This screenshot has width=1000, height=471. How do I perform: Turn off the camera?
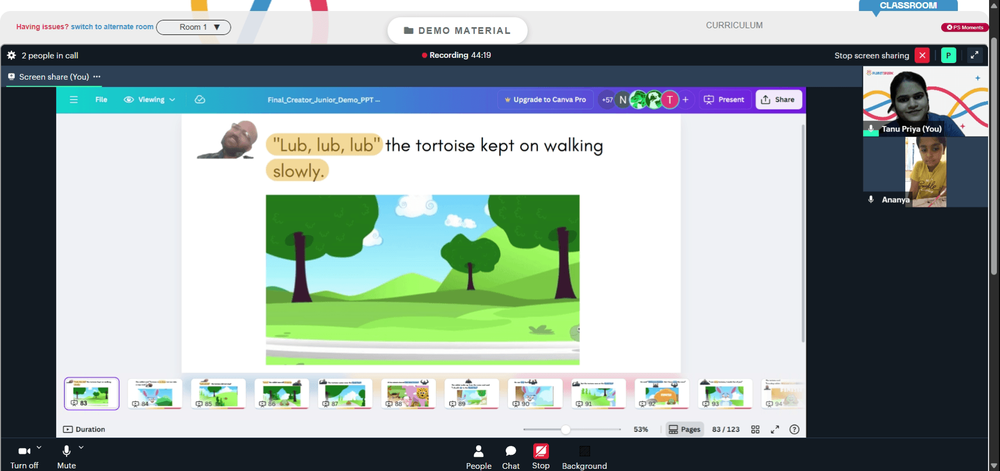(24, 457)
